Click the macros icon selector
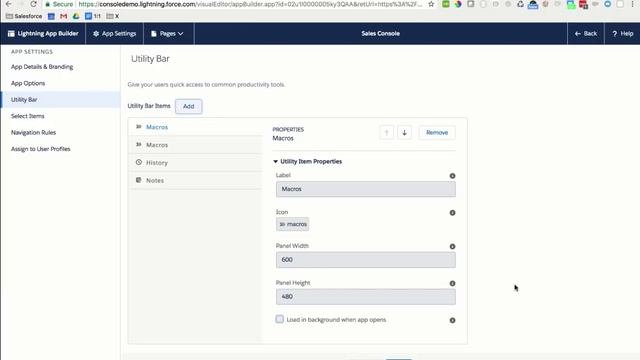Screen dimensions: 640x360 293,224
